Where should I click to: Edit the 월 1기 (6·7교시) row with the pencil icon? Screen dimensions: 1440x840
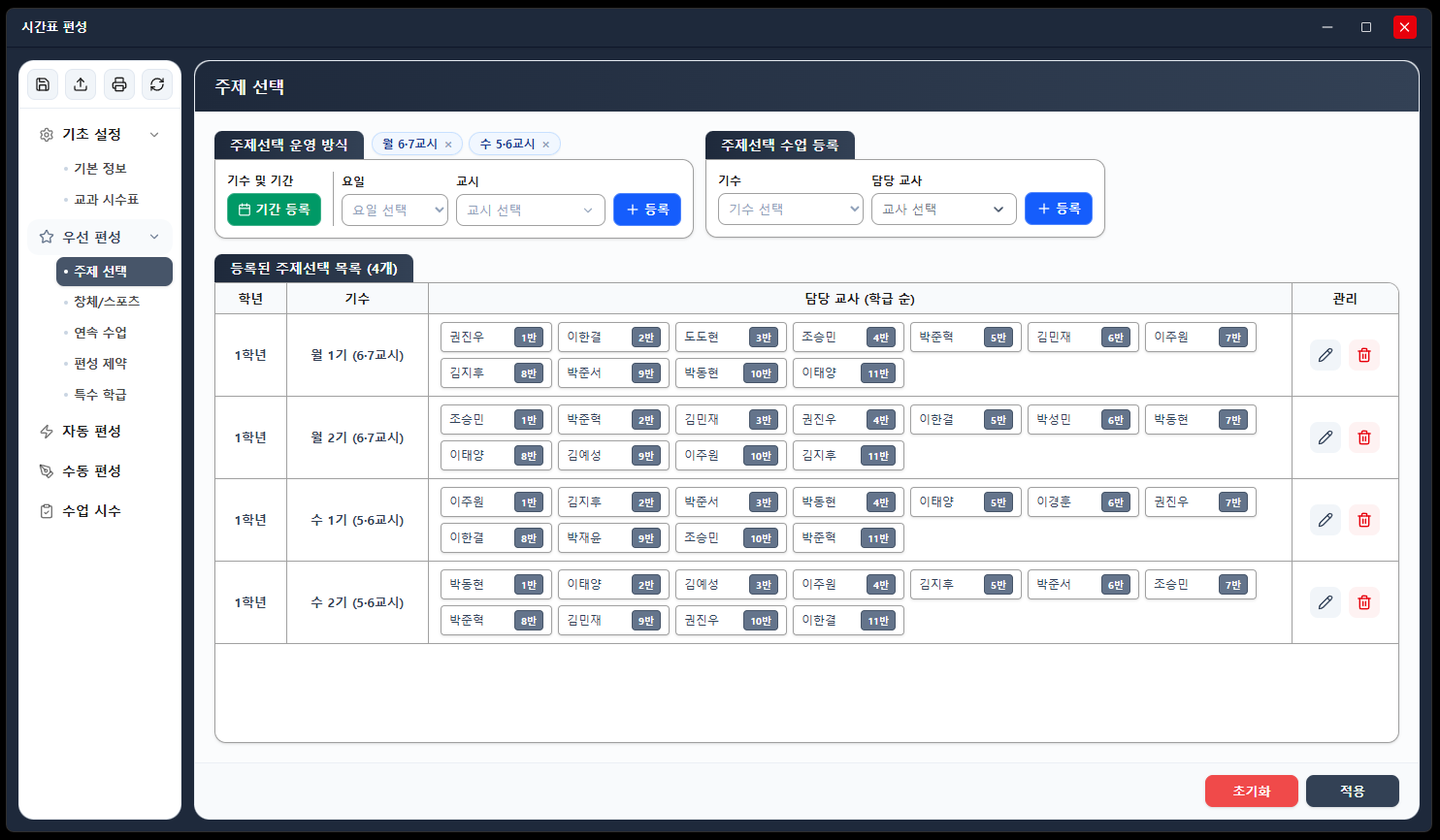[1325, 355]
